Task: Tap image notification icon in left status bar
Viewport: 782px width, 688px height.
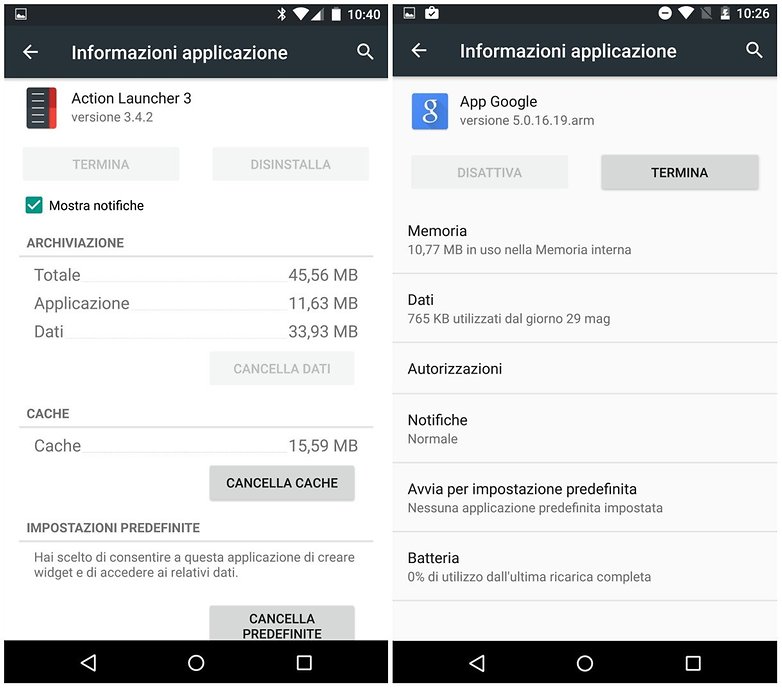Action: 21,14
